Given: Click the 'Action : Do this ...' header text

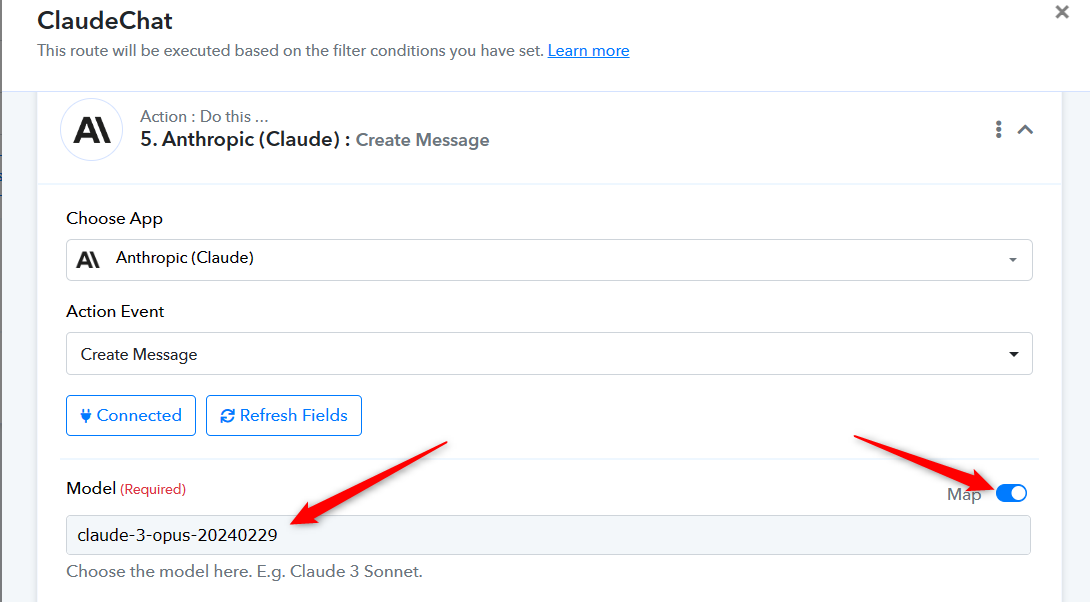Looking at the screenshot, I should tap(204, 117).
